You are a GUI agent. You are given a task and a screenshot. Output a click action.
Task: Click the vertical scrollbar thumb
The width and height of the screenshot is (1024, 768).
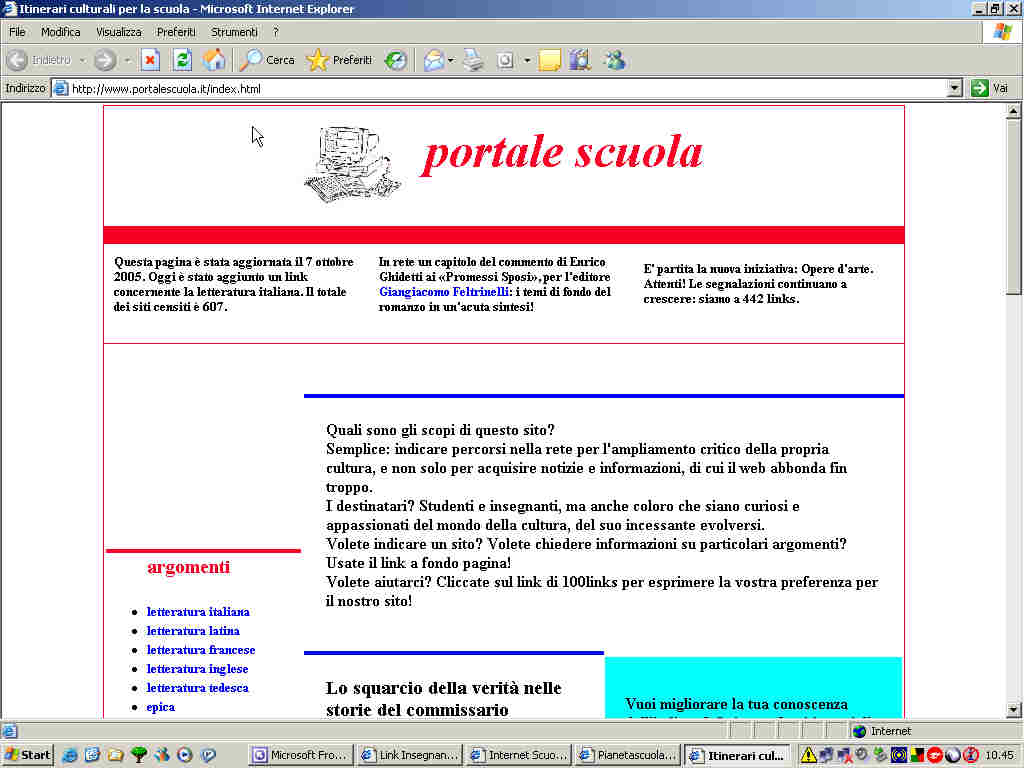[x=1013, y=207]
